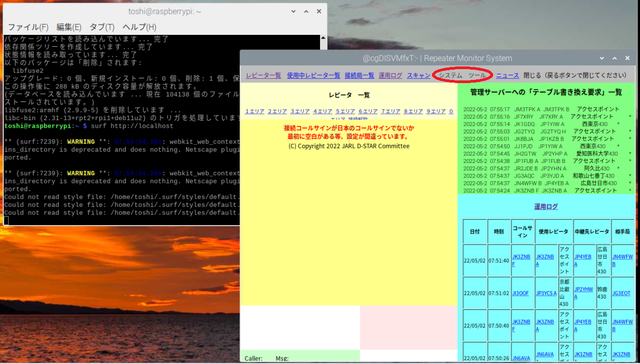Close the toshi@raspberrypi terminal window
The image size is (640, 364).
tap(319, 11)
